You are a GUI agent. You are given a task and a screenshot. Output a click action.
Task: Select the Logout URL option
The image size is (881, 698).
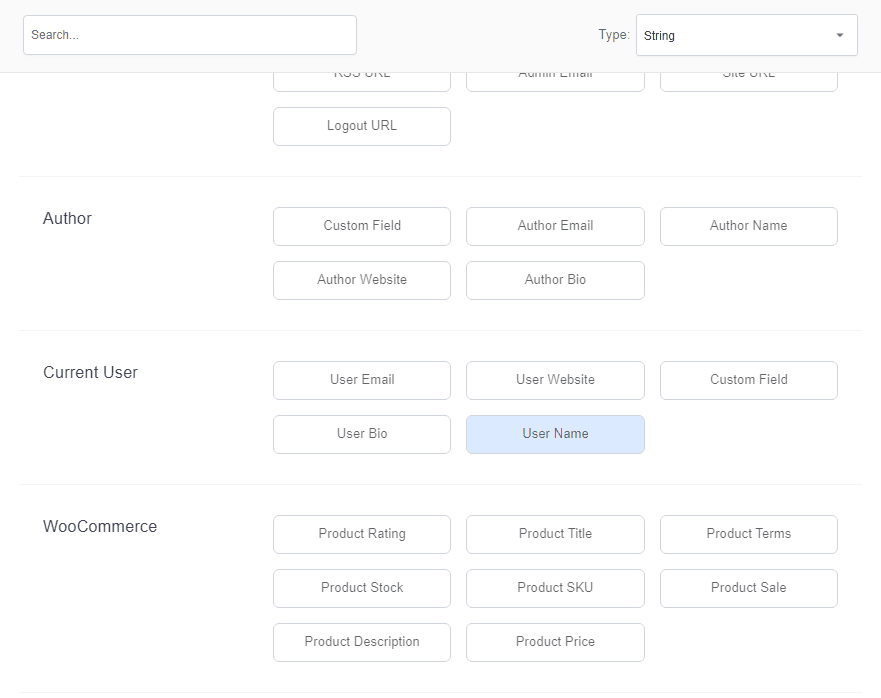(362, 126)
